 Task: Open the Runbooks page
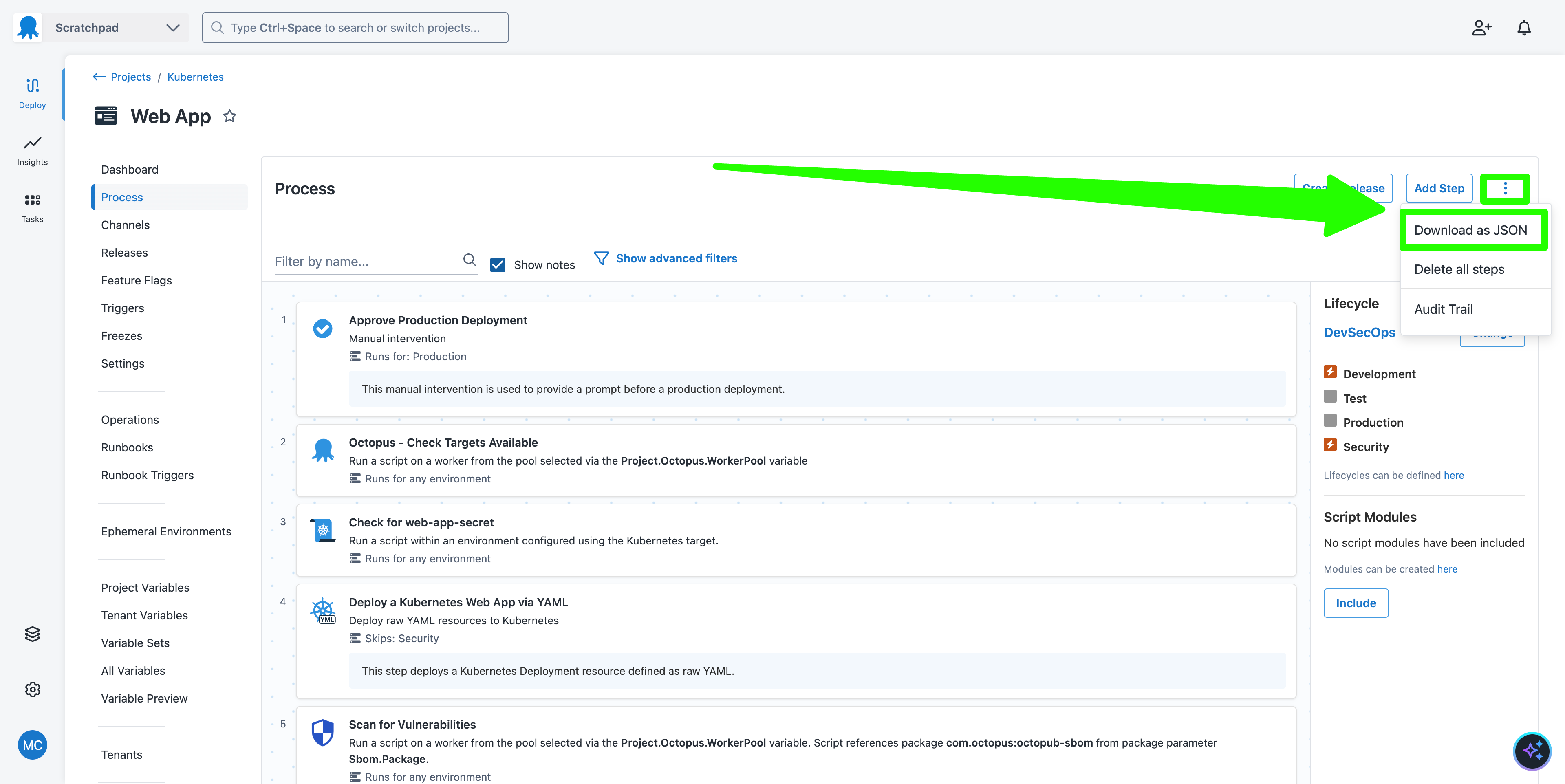point(127,447)
